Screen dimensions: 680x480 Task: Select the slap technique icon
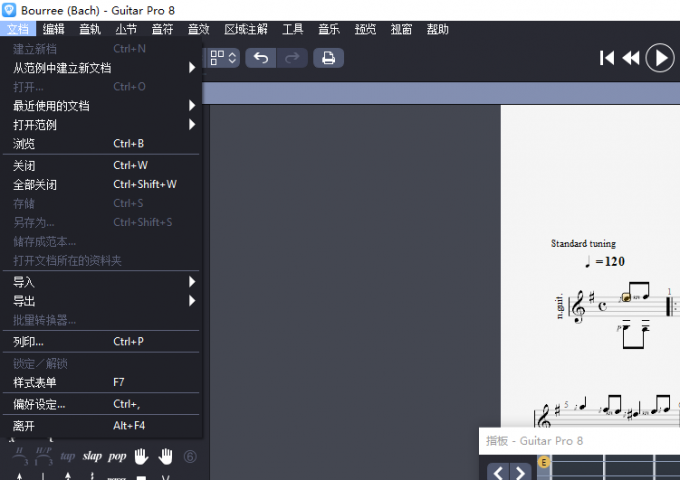92,456
